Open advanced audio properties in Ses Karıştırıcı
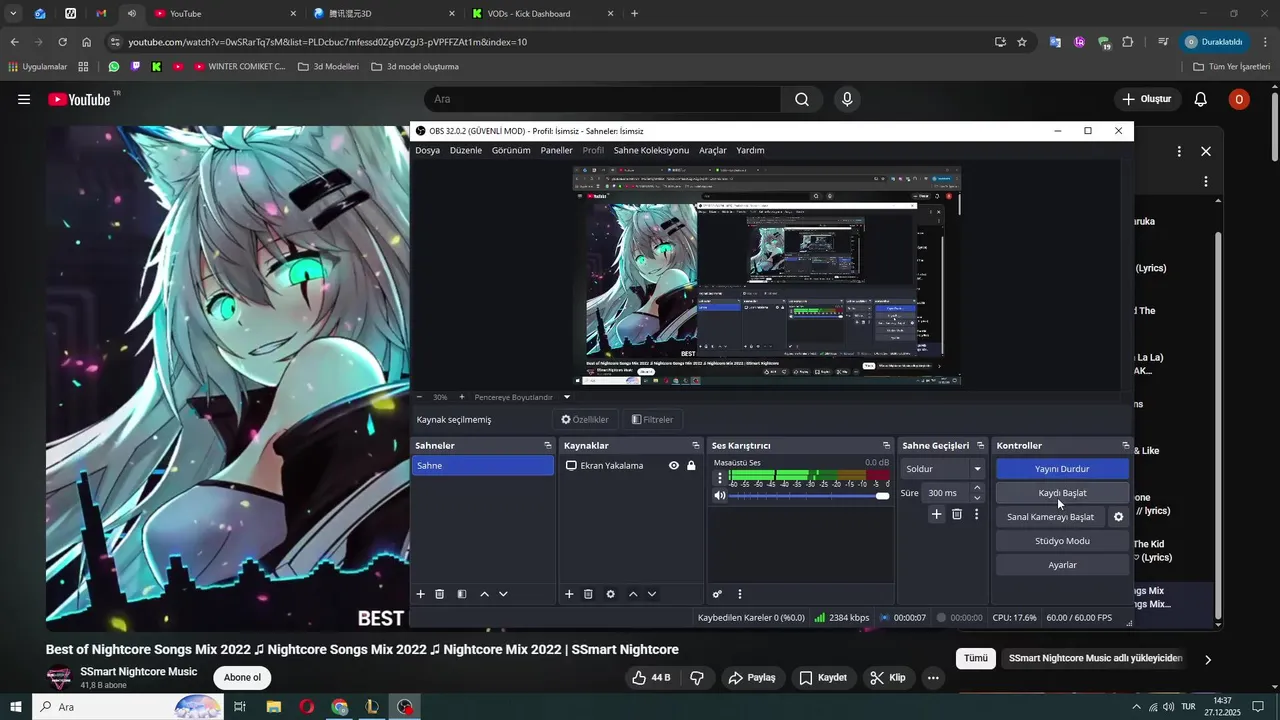Screen dimensions: 1280x720 [717, 594]
